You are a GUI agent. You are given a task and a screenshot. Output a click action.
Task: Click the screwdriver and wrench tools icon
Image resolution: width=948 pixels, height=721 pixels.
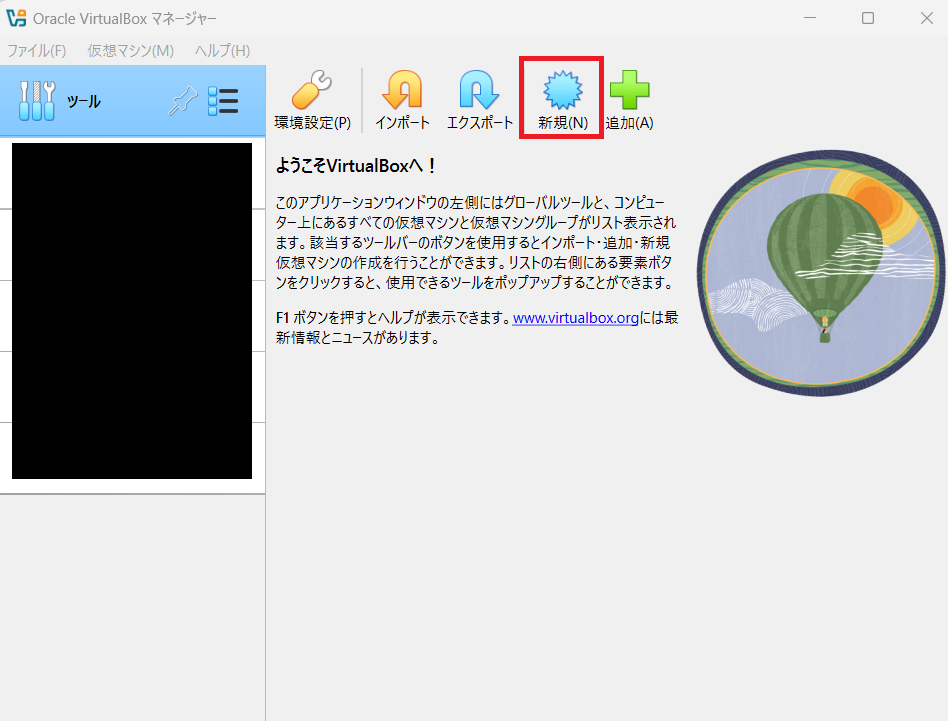[37, 101]
